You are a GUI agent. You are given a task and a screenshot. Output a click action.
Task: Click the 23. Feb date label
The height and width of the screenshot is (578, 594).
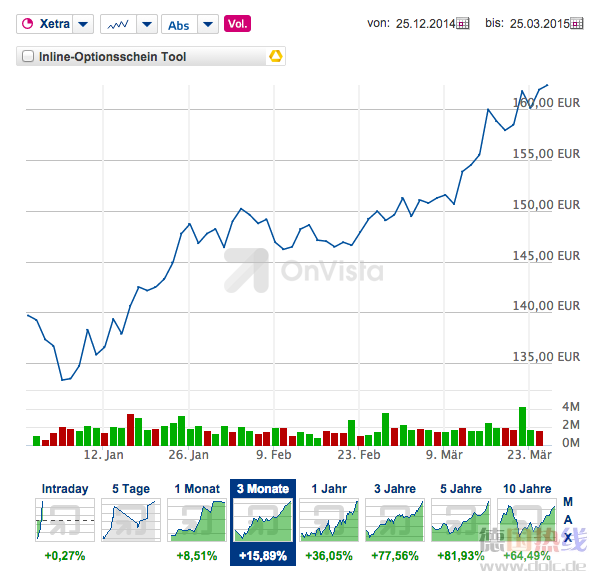coord(359,455)
